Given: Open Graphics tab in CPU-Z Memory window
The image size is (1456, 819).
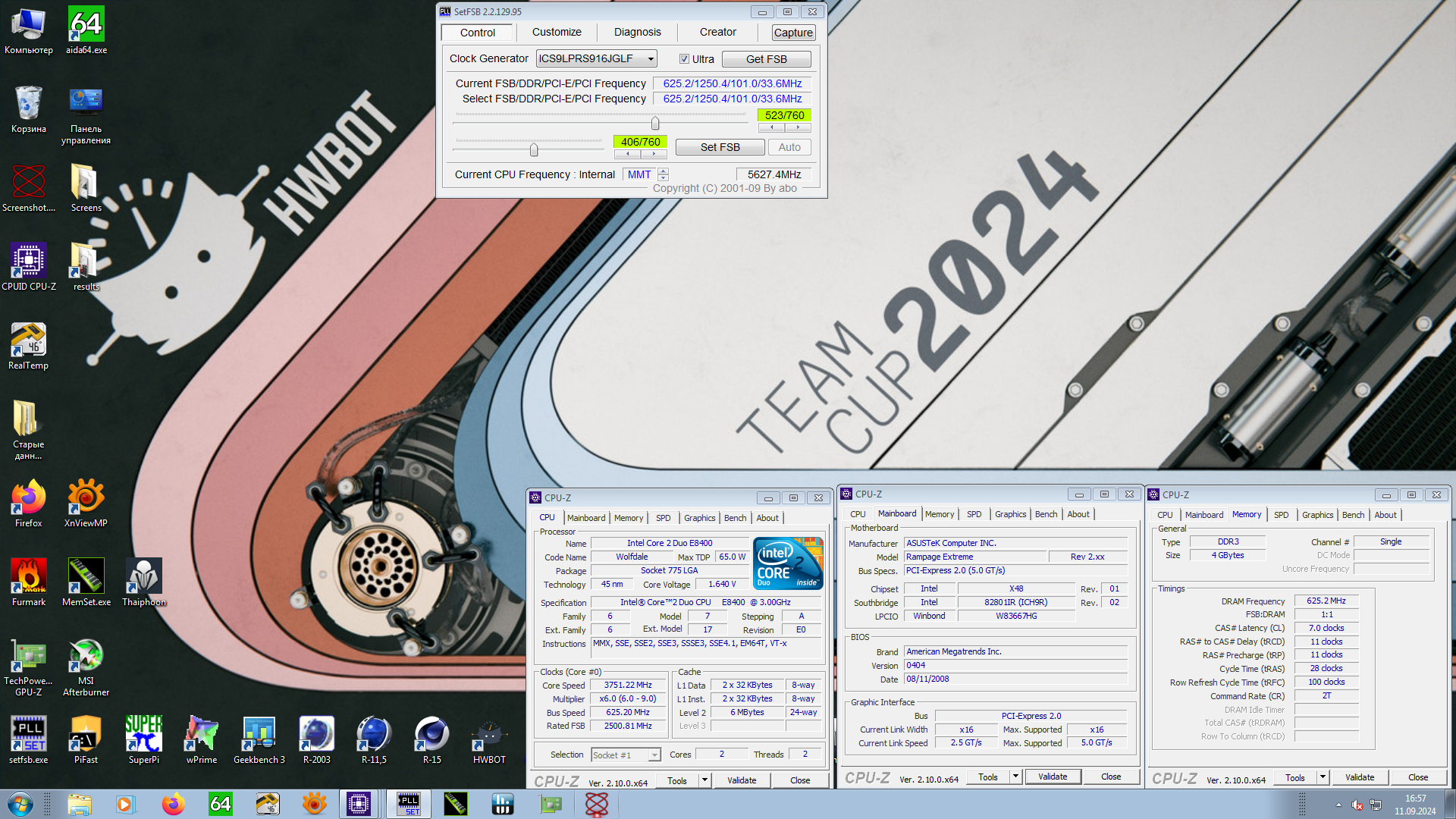Looking at the screenshot, I should (1317, 515).
